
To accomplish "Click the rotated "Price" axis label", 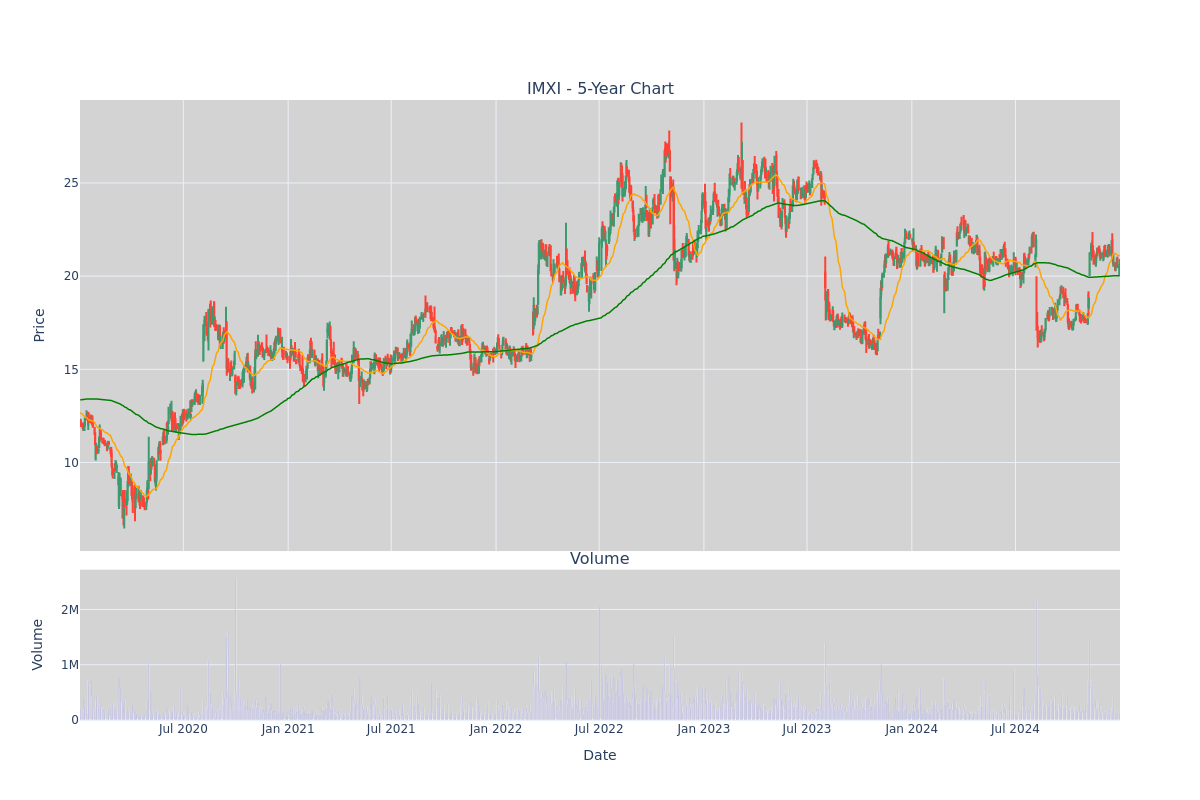I will (x=40, y=325).
